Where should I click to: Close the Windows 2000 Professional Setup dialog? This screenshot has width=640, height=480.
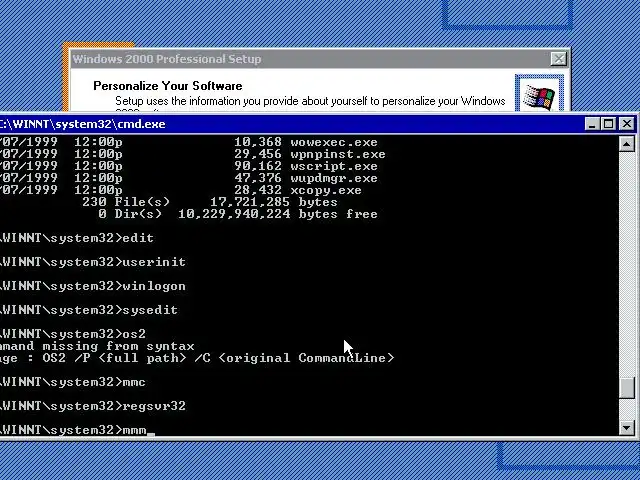558,59
